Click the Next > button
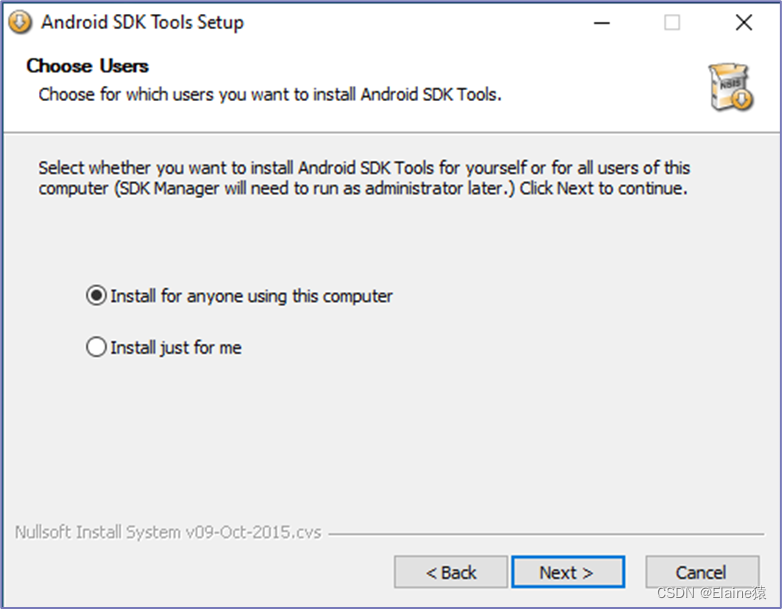782x609 pixels. click(x=568, y=572)
